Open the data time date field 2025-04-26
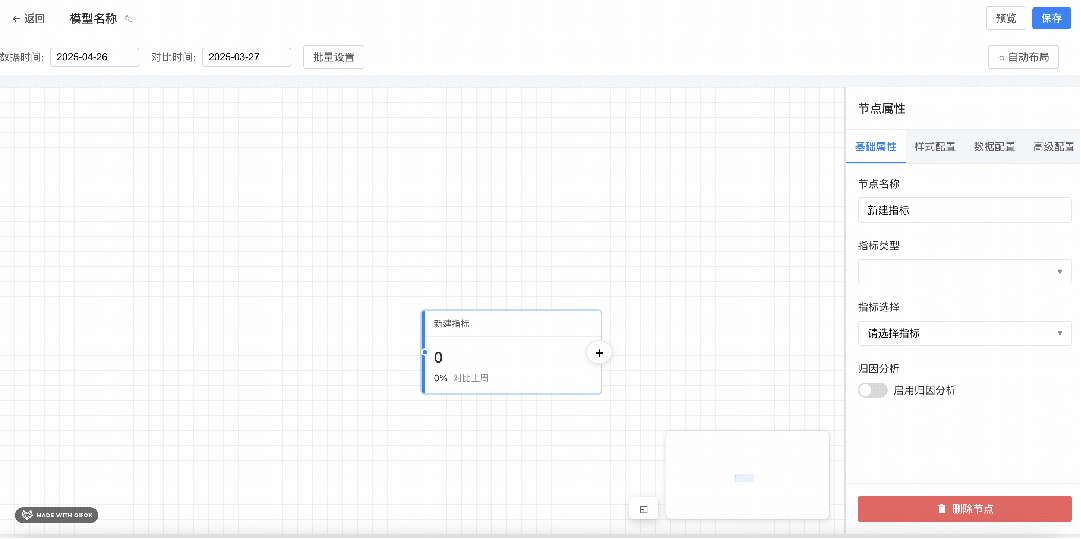1081x539 pixels. pyautogui.click(x=94, y=57)
